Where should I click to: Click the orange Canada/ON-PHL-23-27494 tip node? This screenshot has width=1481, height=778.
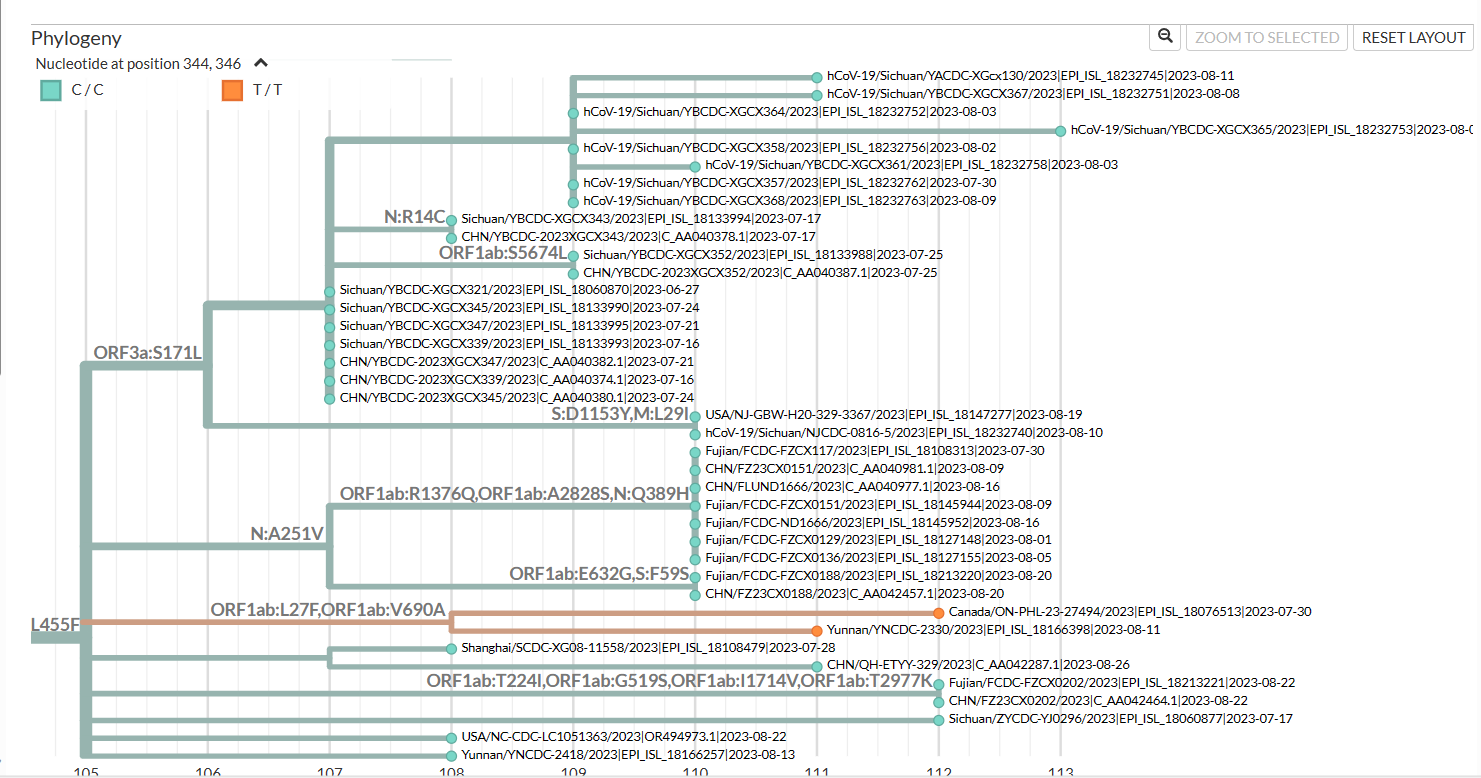pyautogui.click(x=937, y=611)
